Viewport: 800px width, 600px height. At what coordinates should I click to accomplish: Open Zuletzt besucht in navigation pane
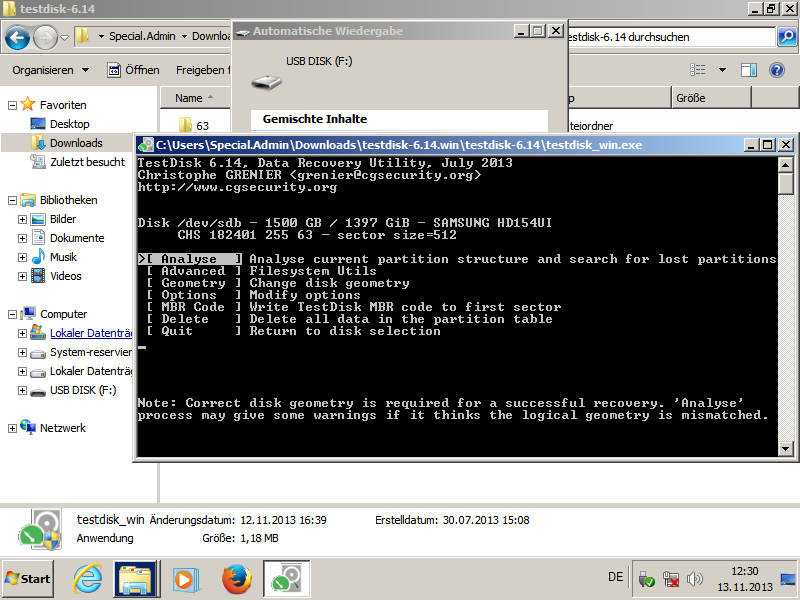click(x=87, y=162)
